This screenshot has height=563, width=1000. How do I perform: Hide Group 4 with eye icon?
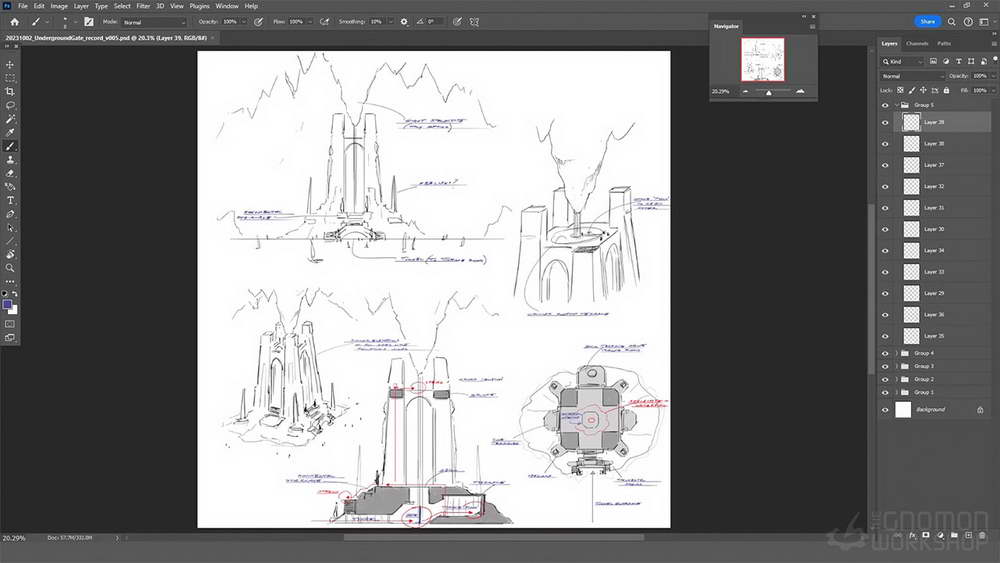point(885,353)
